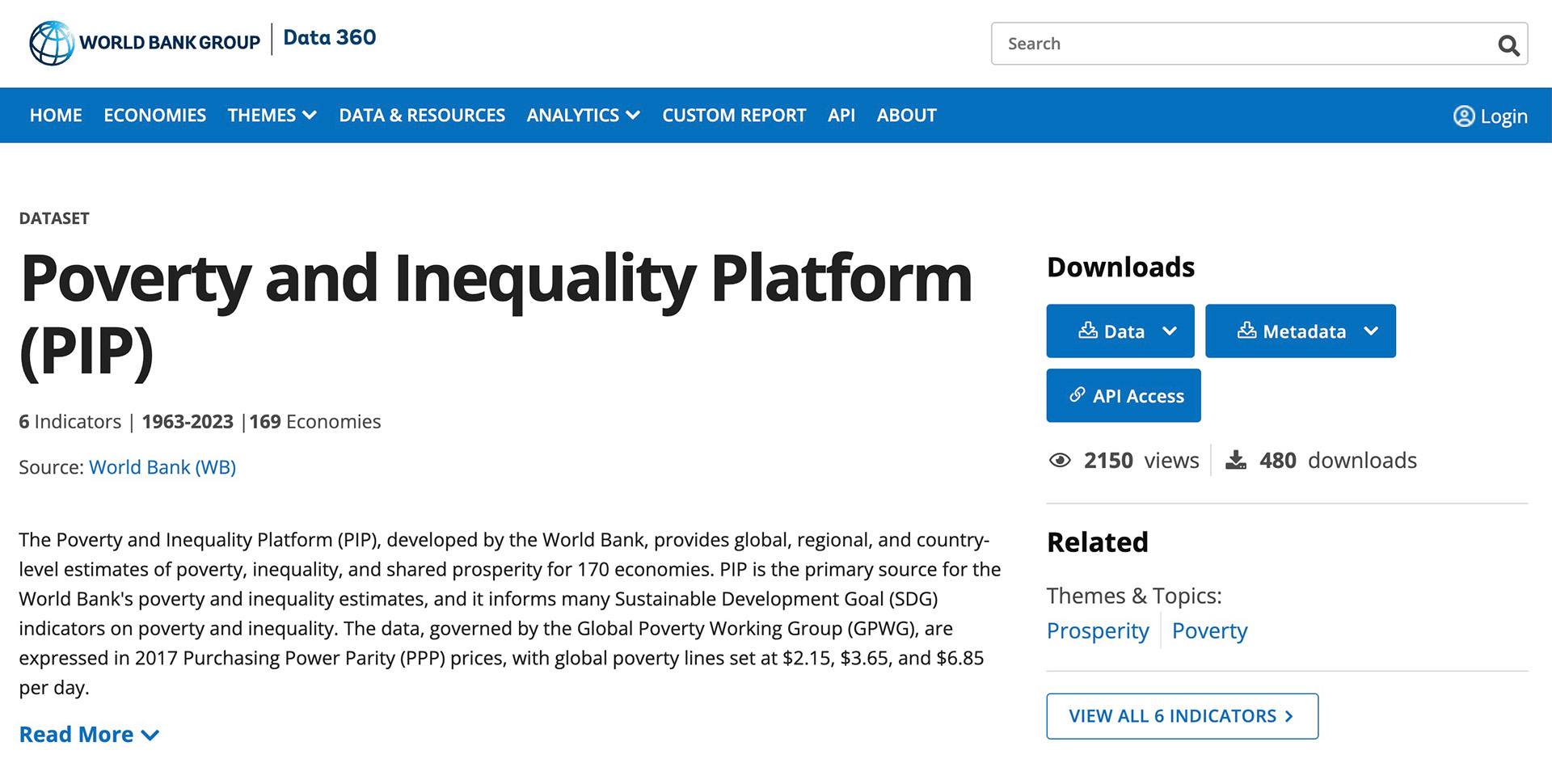Click the Downloads section heading
This screenshot has height=784, width=1552.
(x=1120, y=268)
